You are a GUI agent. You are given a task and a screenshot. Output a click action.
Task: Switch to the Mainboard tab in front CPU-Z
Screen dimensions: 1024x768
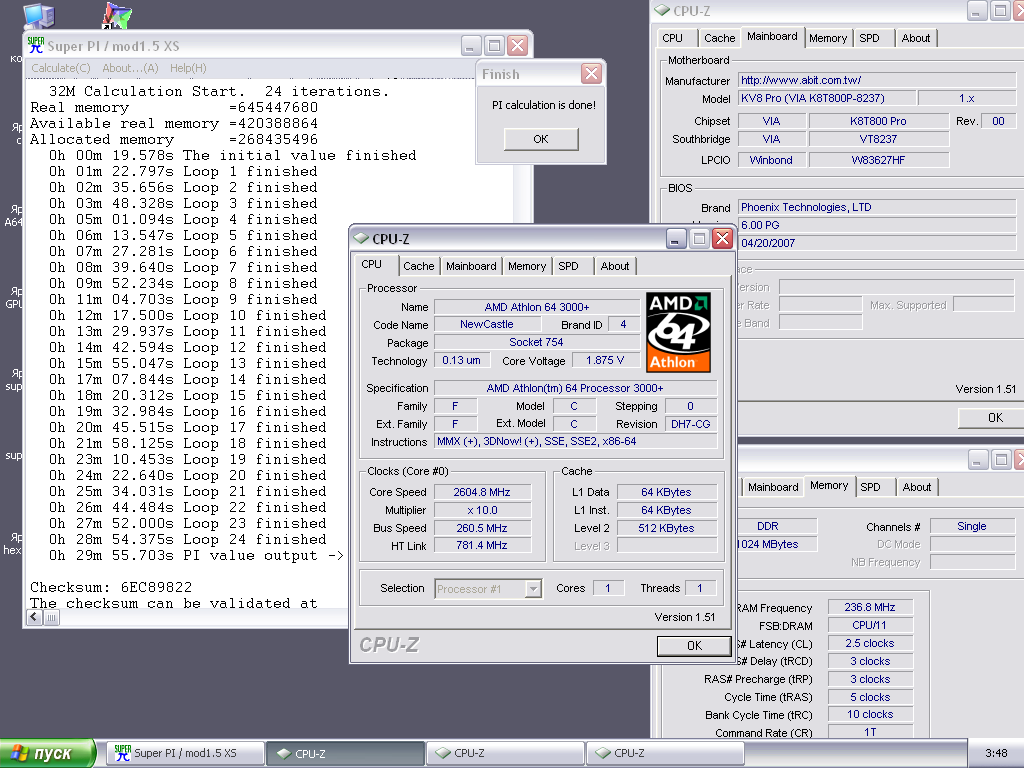tap(471, 266)
